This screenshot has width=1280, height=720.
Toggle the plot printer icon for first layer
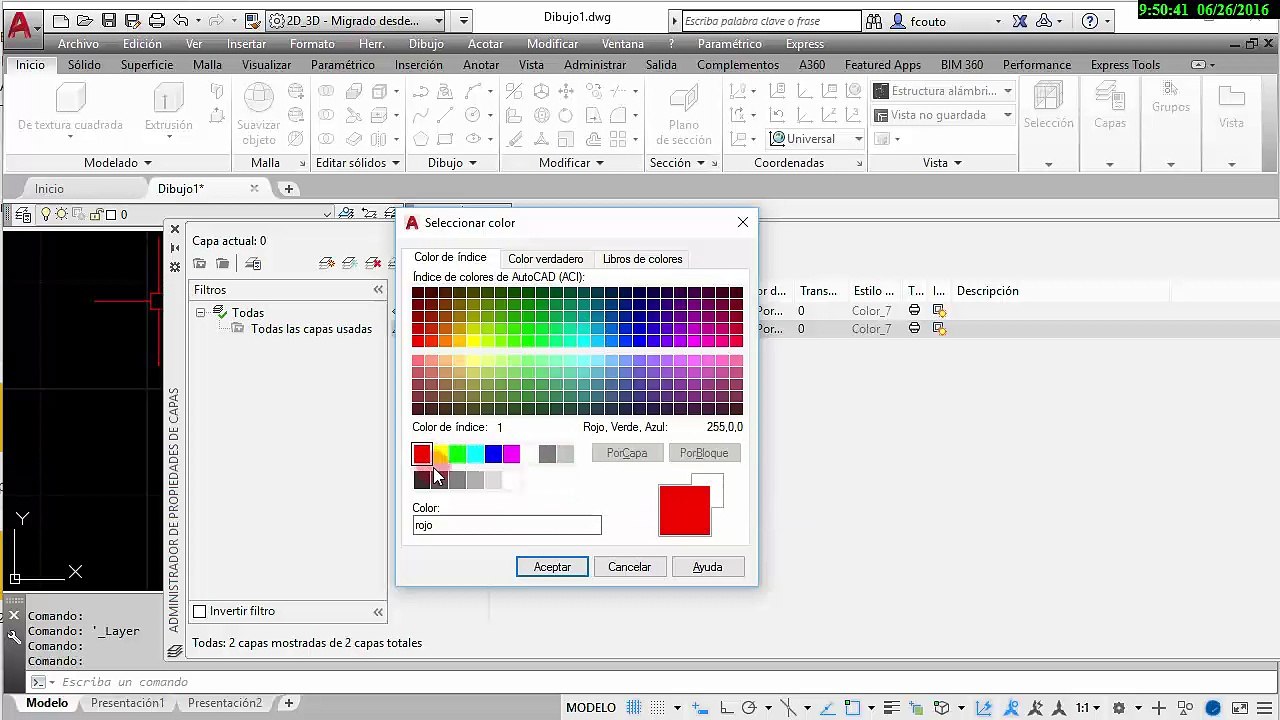pos(914,311)
